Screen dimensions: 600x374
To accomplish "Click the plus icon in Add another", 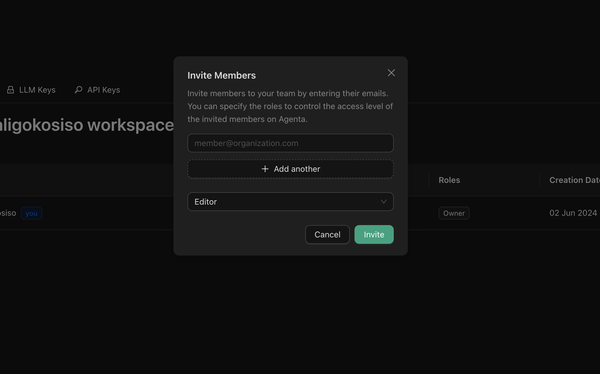I will pyautogui.click(x=265, y=169).
